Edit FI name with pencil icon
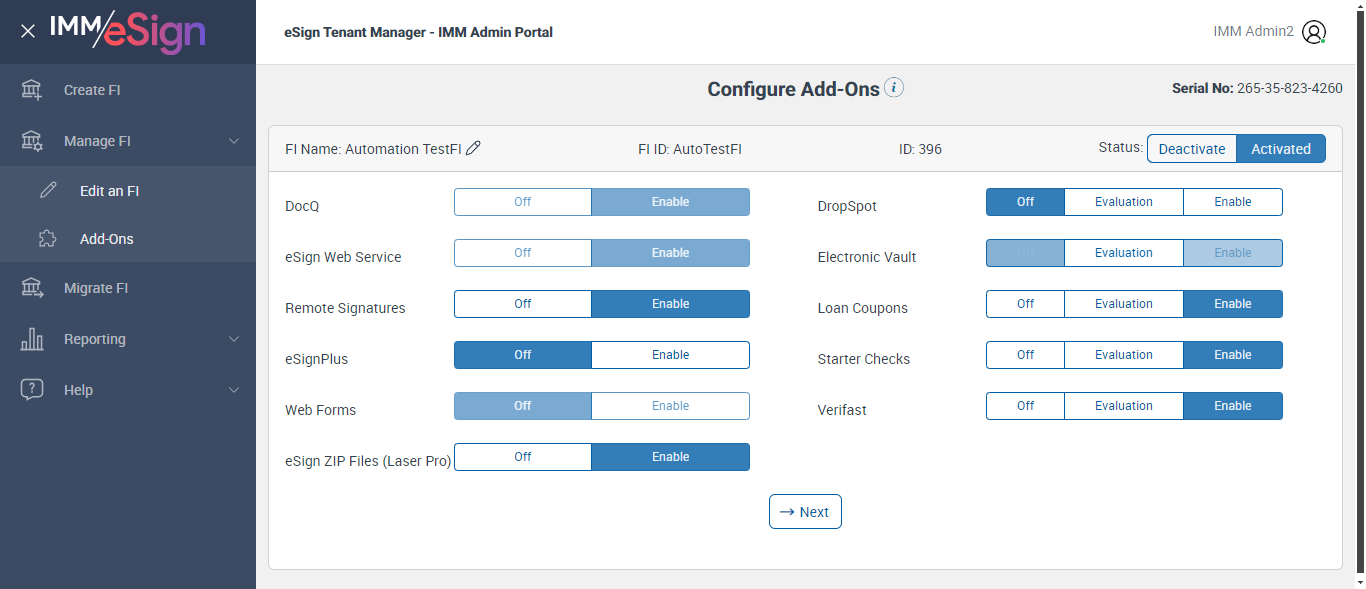 pos(473,148)
